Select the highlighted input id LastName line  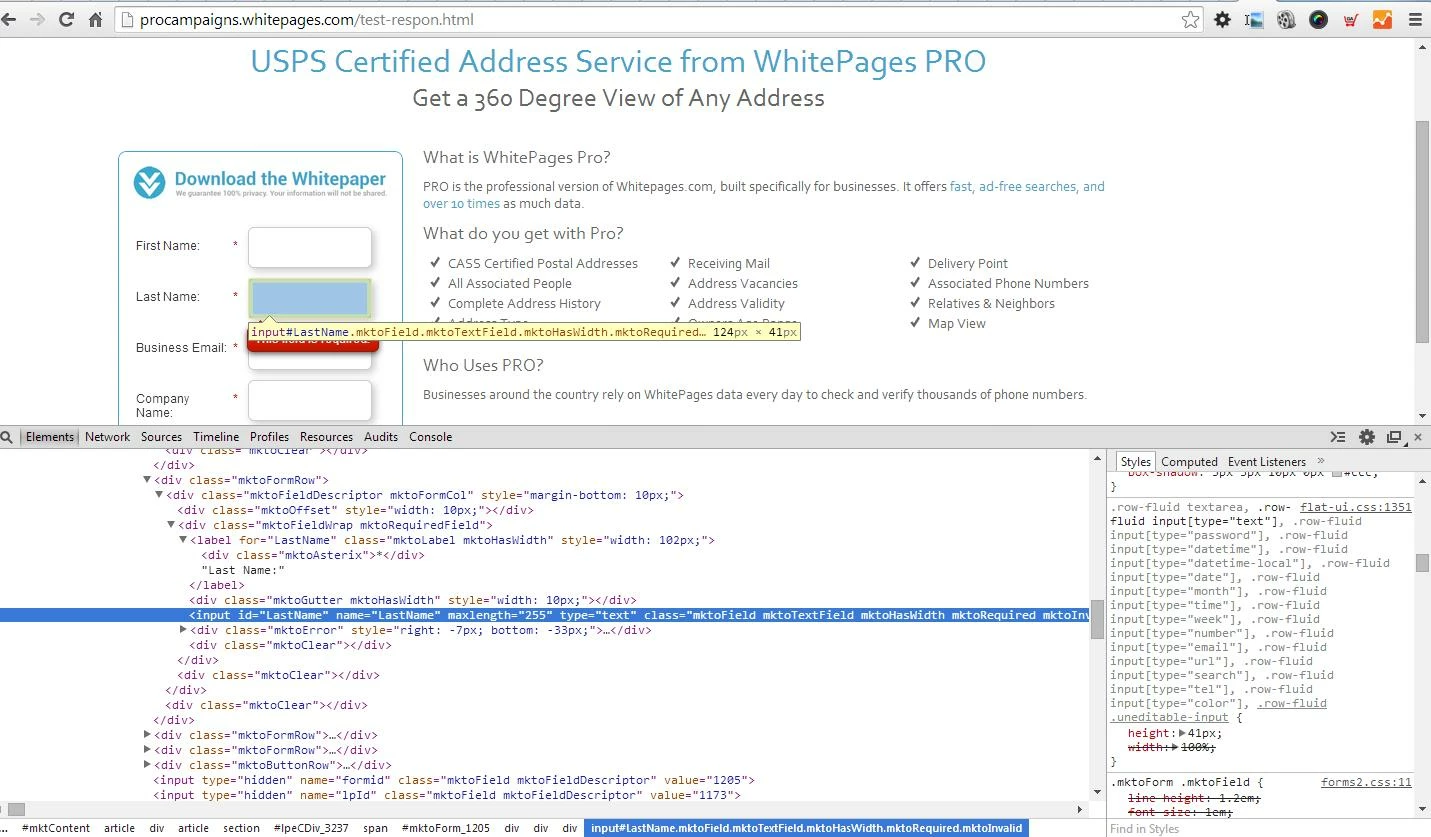pos(544,615)
